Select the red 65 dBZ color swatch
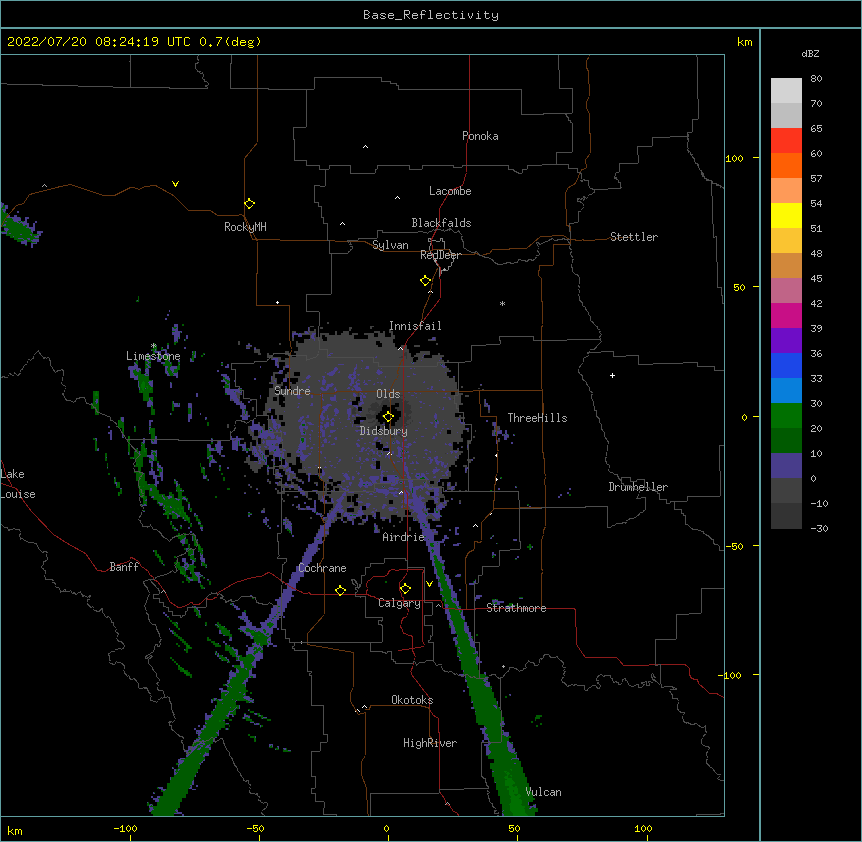862x842 pixels. pyautogui.click(x=786, y=140)
